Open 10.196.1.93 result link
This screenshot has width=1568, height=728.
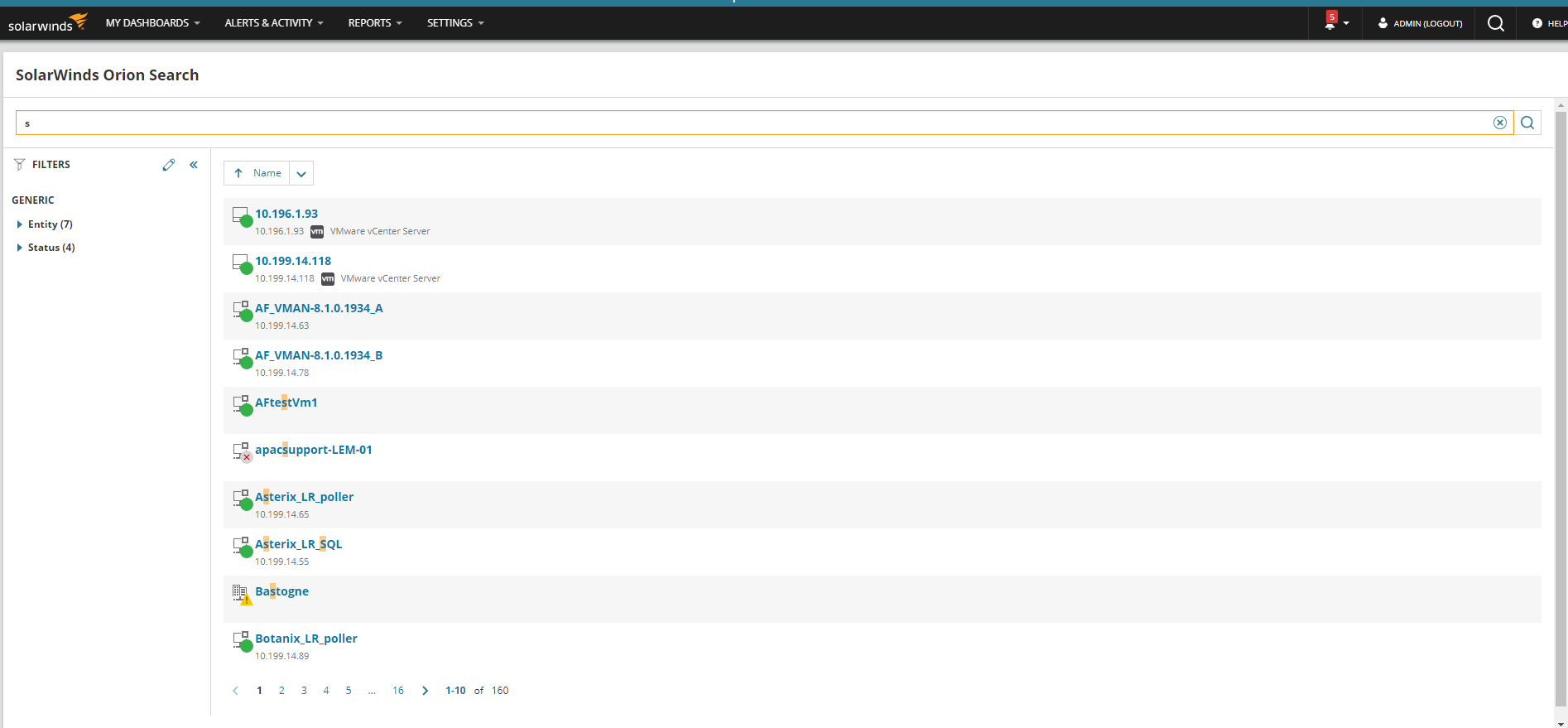[x=286, y=214]
